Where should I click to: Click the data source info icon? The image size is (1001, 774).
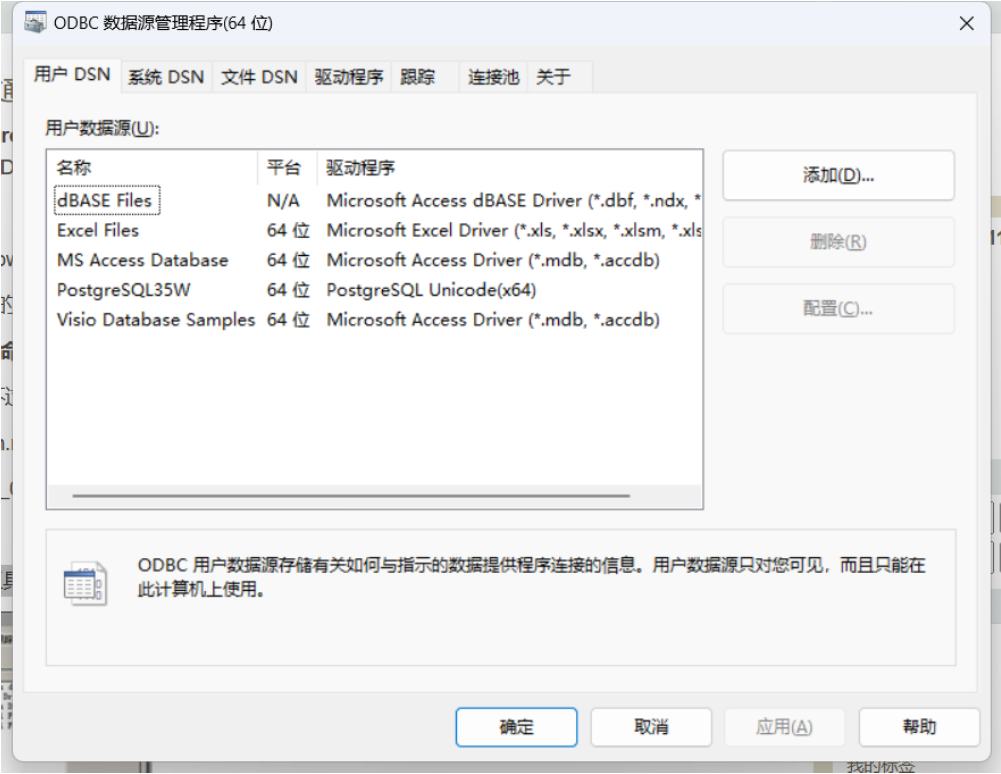[x=85, y=583]
